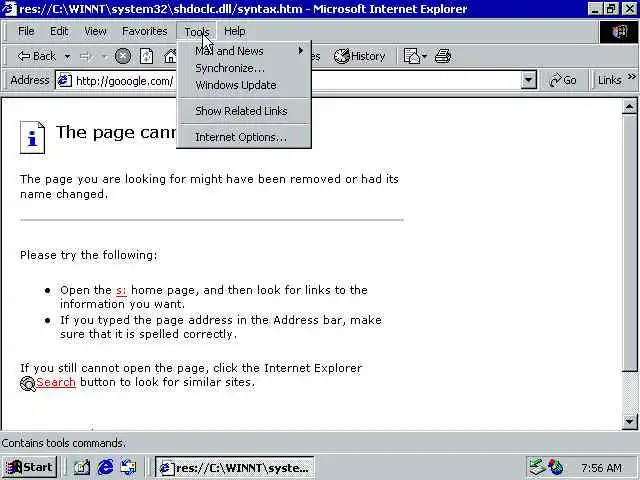This screenshot has width=640, height=480.
Task: Click the 'The page cann' heading
Action: coord(116,133)
